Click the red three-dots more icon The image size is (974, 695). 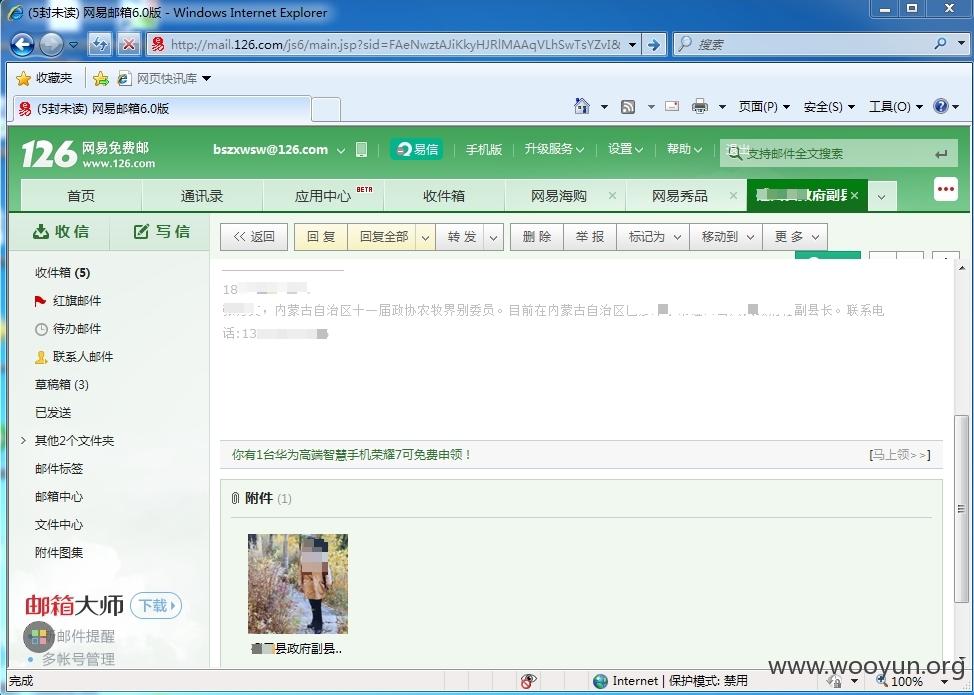tap(945, 189)
